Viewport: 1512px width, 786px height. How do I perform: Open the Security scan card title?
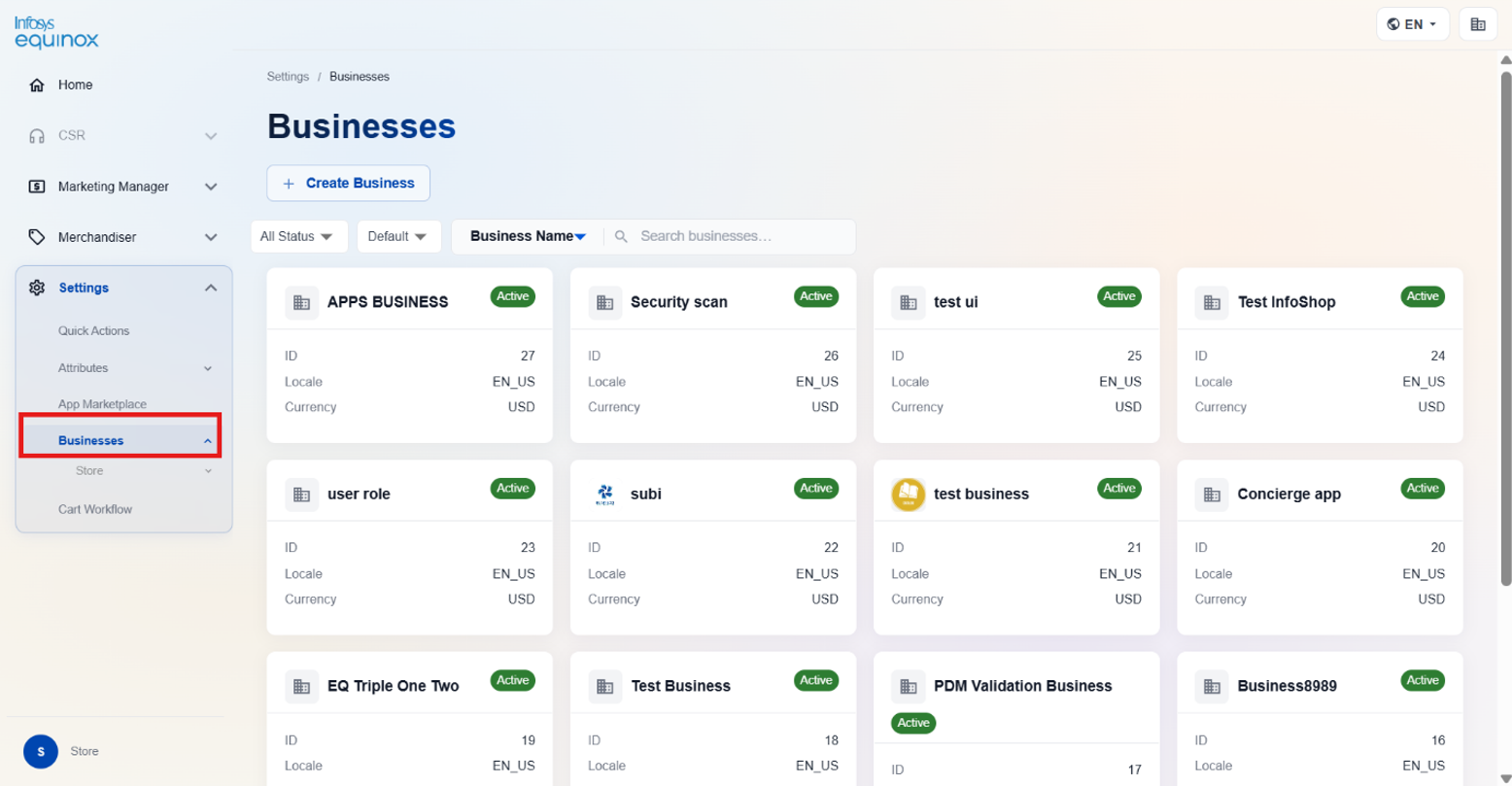678,302
